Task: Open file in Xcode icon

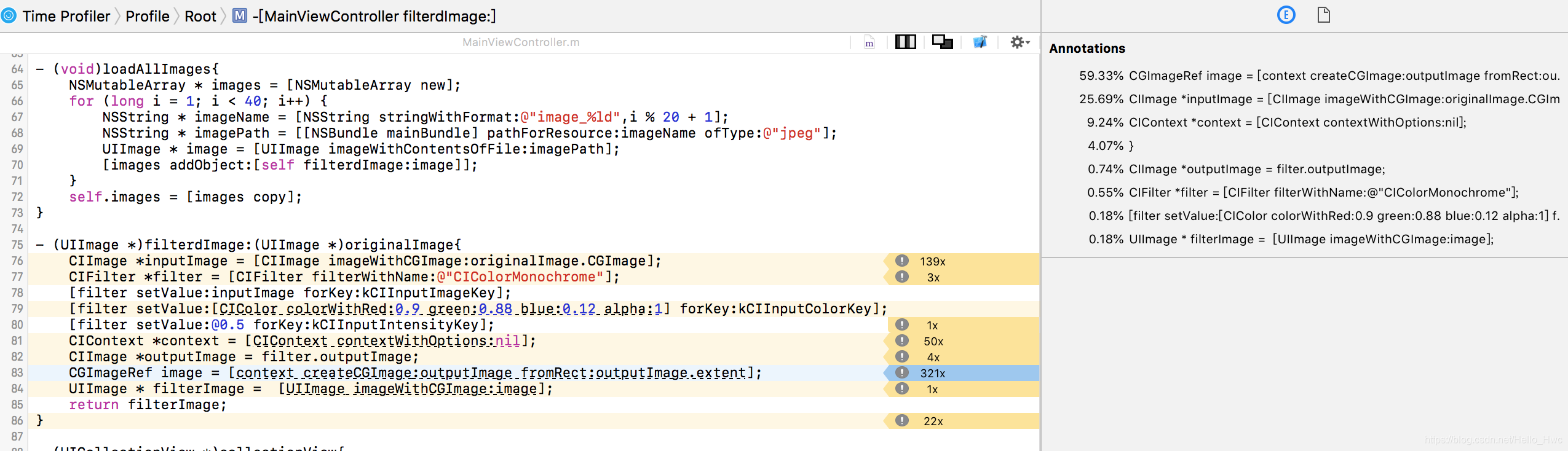Action: tap(980, 42)
